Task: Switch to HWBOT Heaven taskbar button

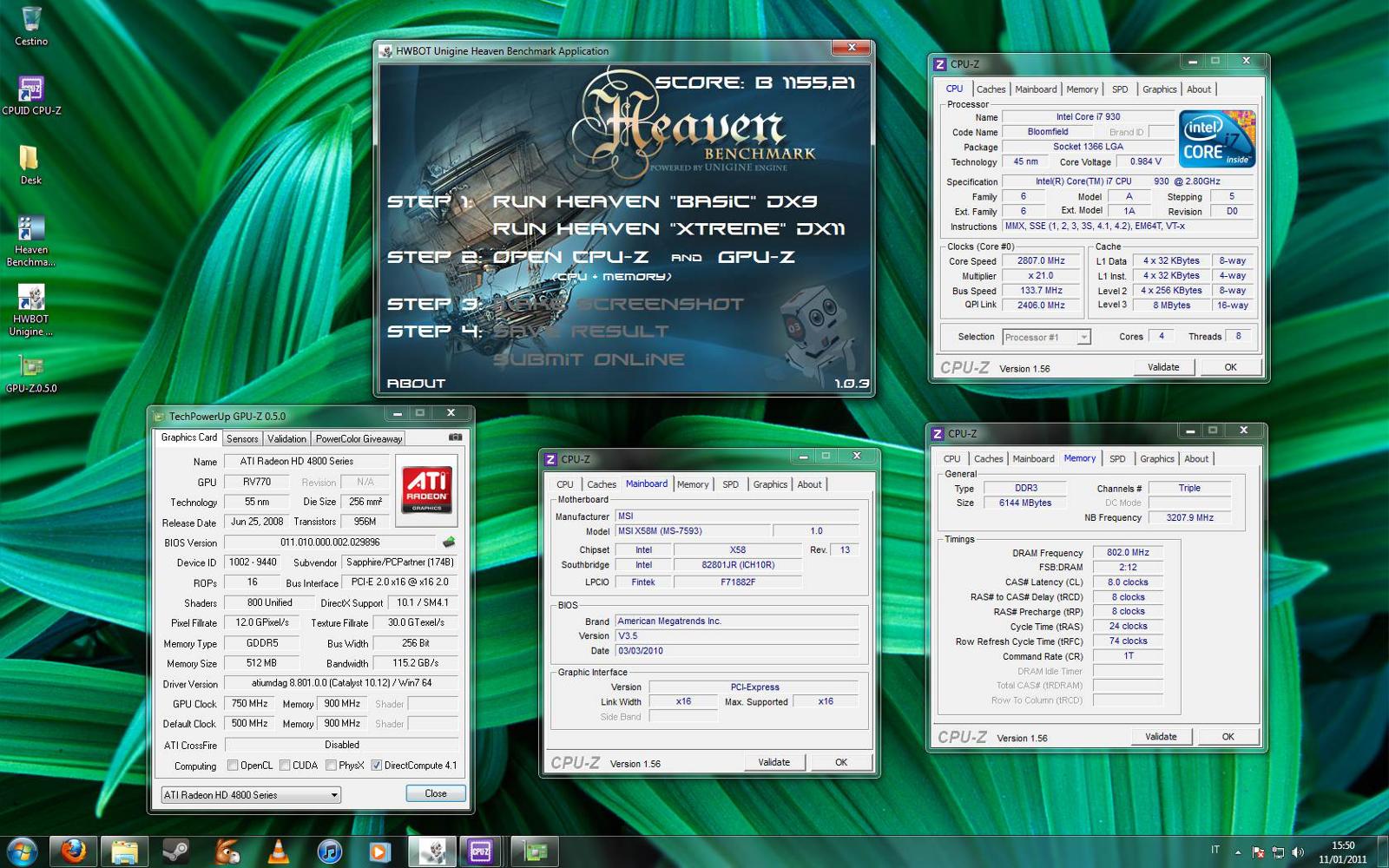Action: [431, 852]
